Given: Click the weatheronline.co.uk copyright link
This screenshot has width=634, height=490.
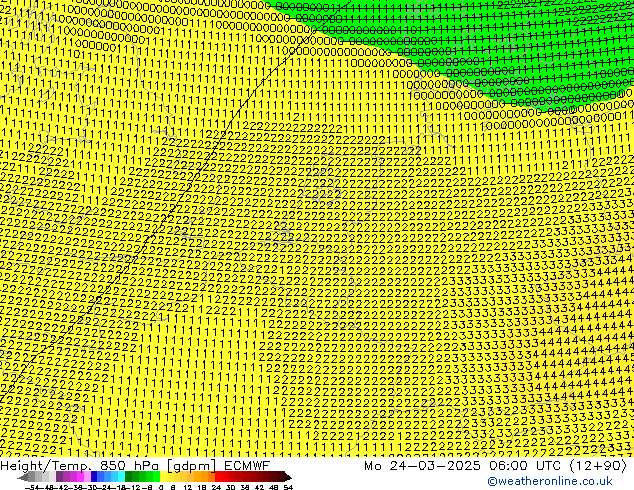Looking at the screenshot, I should [x=550, y=481].
